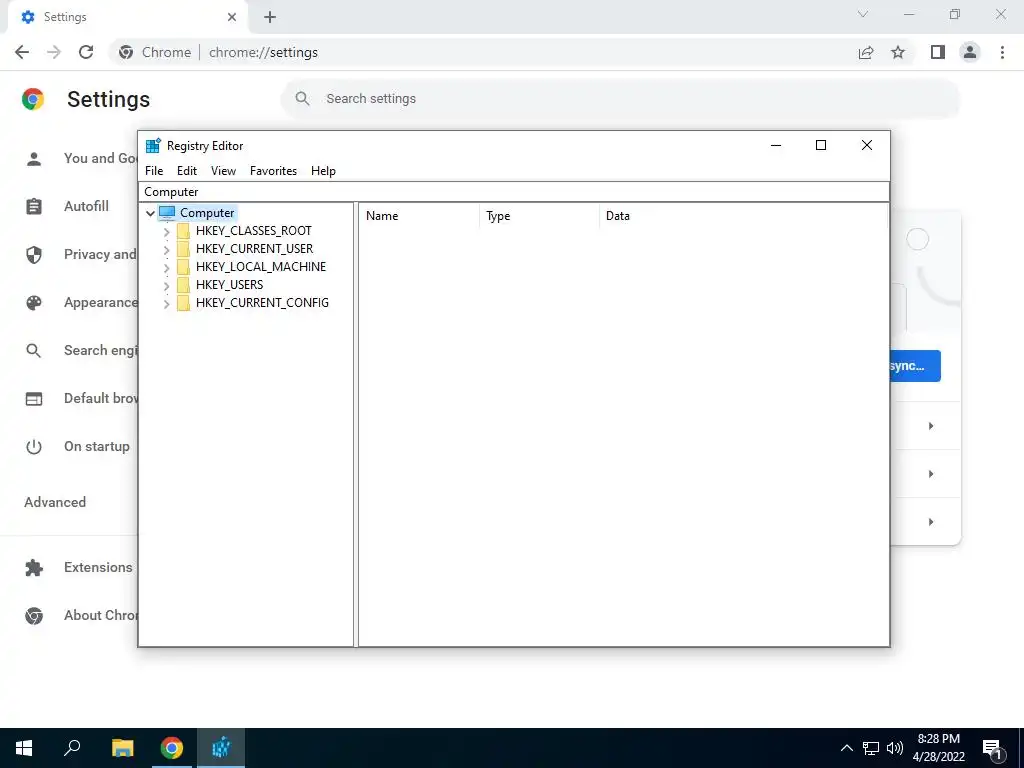Image resolution: width=1024 pixels, height=768 pixels.
Task: Select HKEY_USERS in the tree
Action: coord(229,285)
